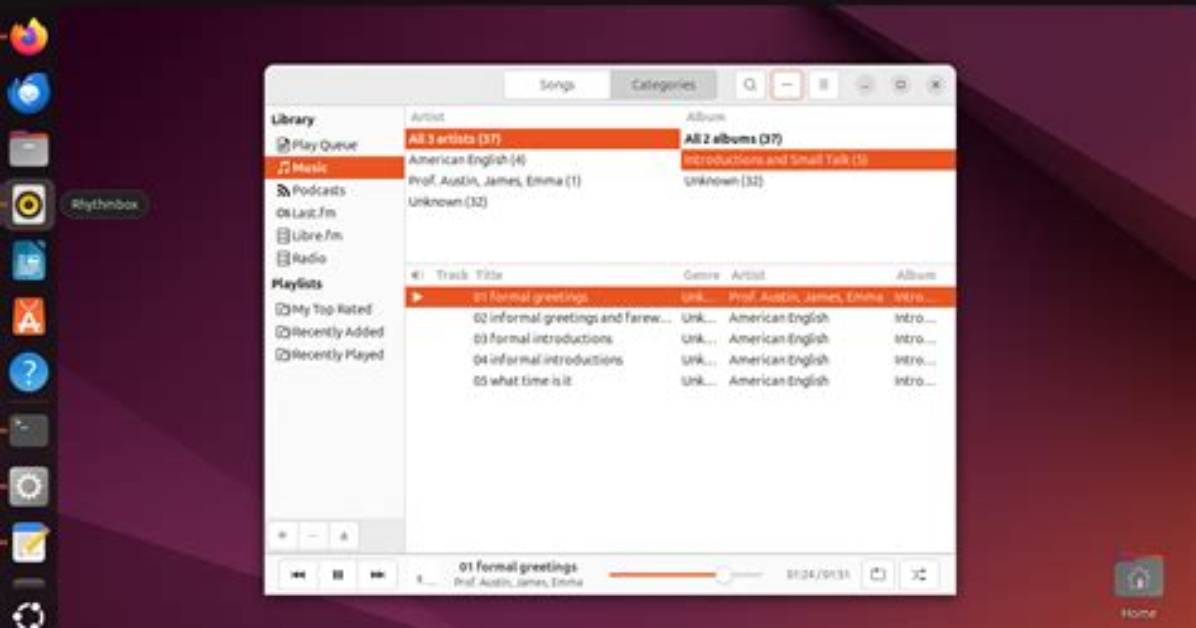Open Radio in the sidebar
The width and height of the screenshot is (1196, 628).
coord(335,259)
